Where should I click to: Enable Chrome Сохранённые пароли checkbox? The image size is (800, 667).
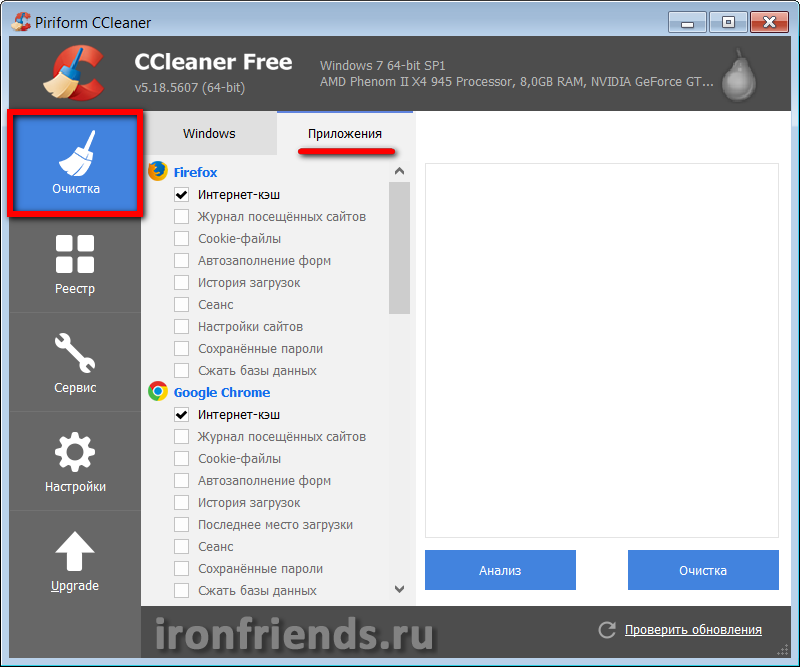182,569
